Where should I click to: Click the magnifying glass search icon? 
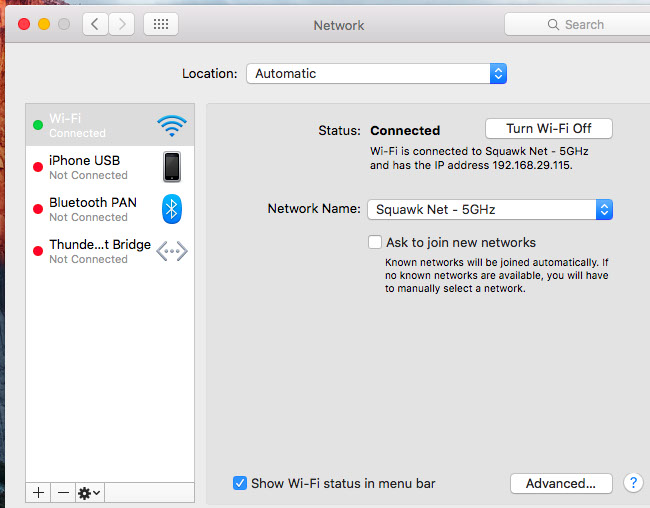pos(553,24)
